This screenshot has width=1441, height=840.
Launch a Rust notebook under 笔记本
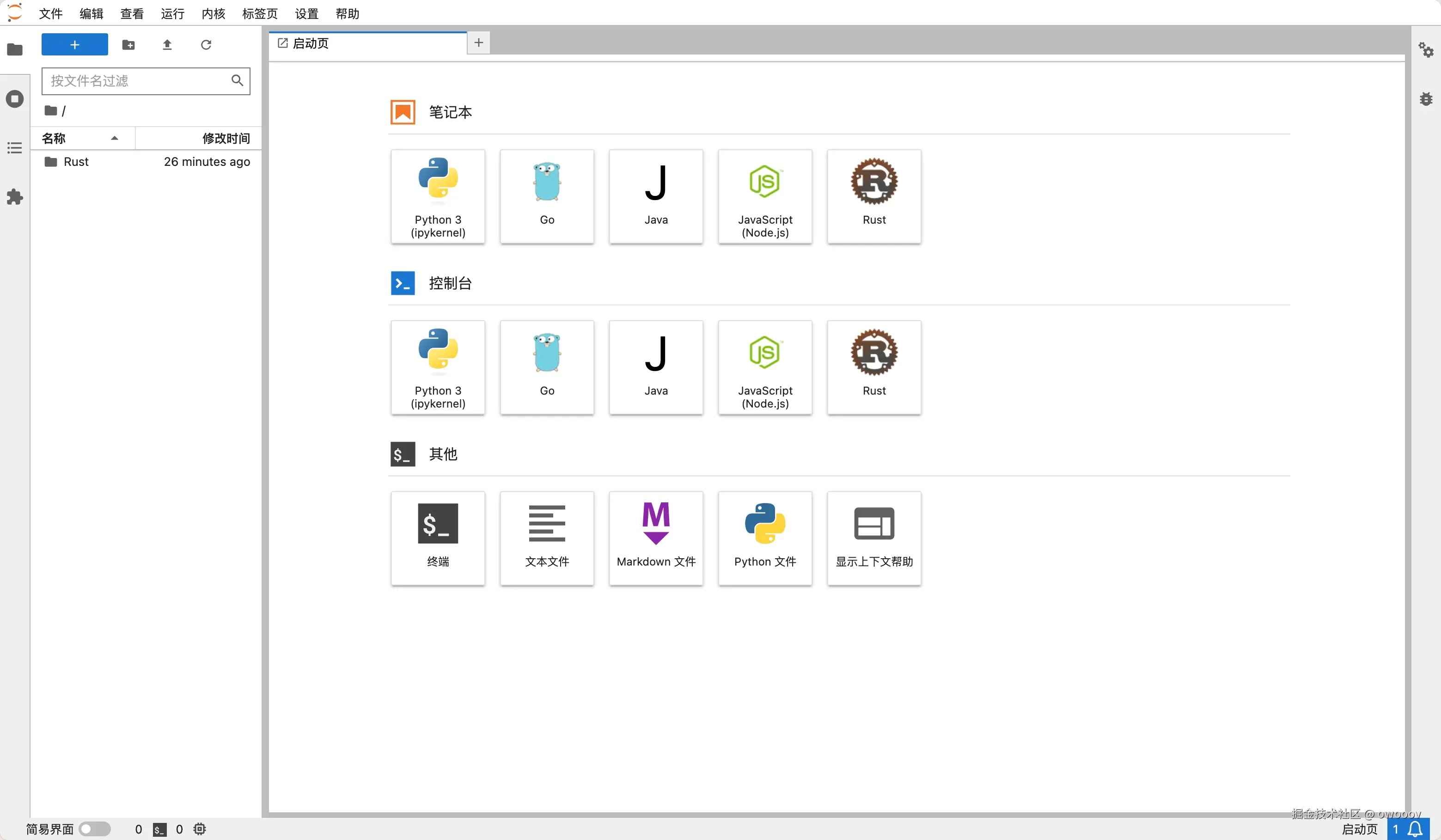(874, 196)
